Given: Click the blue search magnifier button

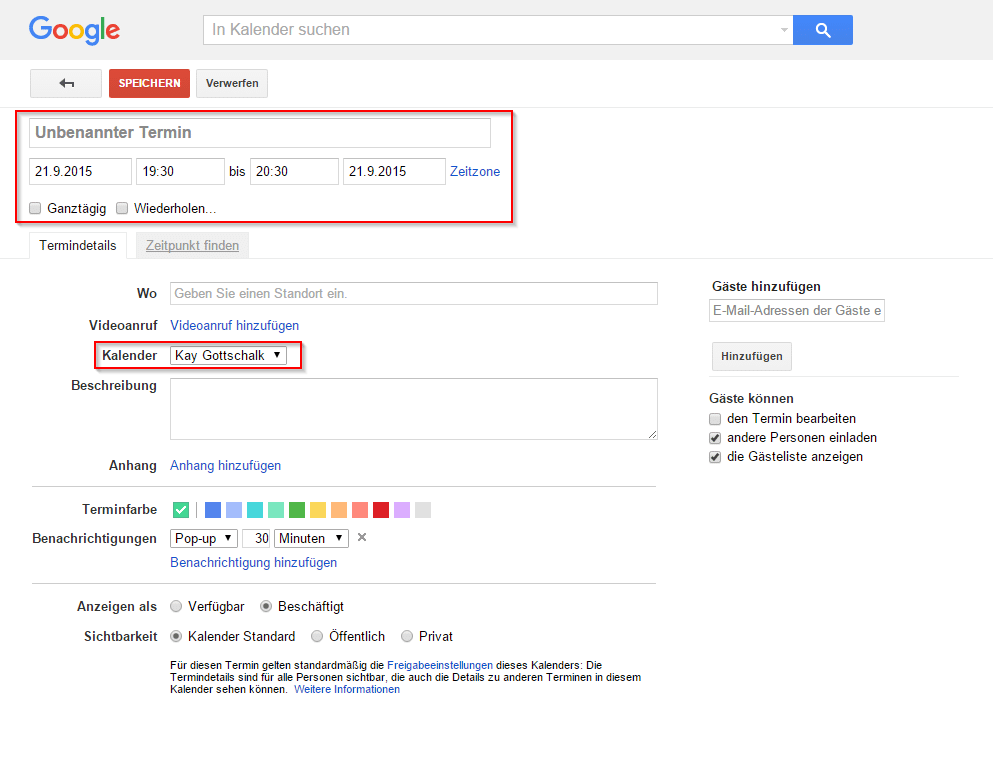Looking at the screenshot, I should pyautogui.click(x=823, y=30).
